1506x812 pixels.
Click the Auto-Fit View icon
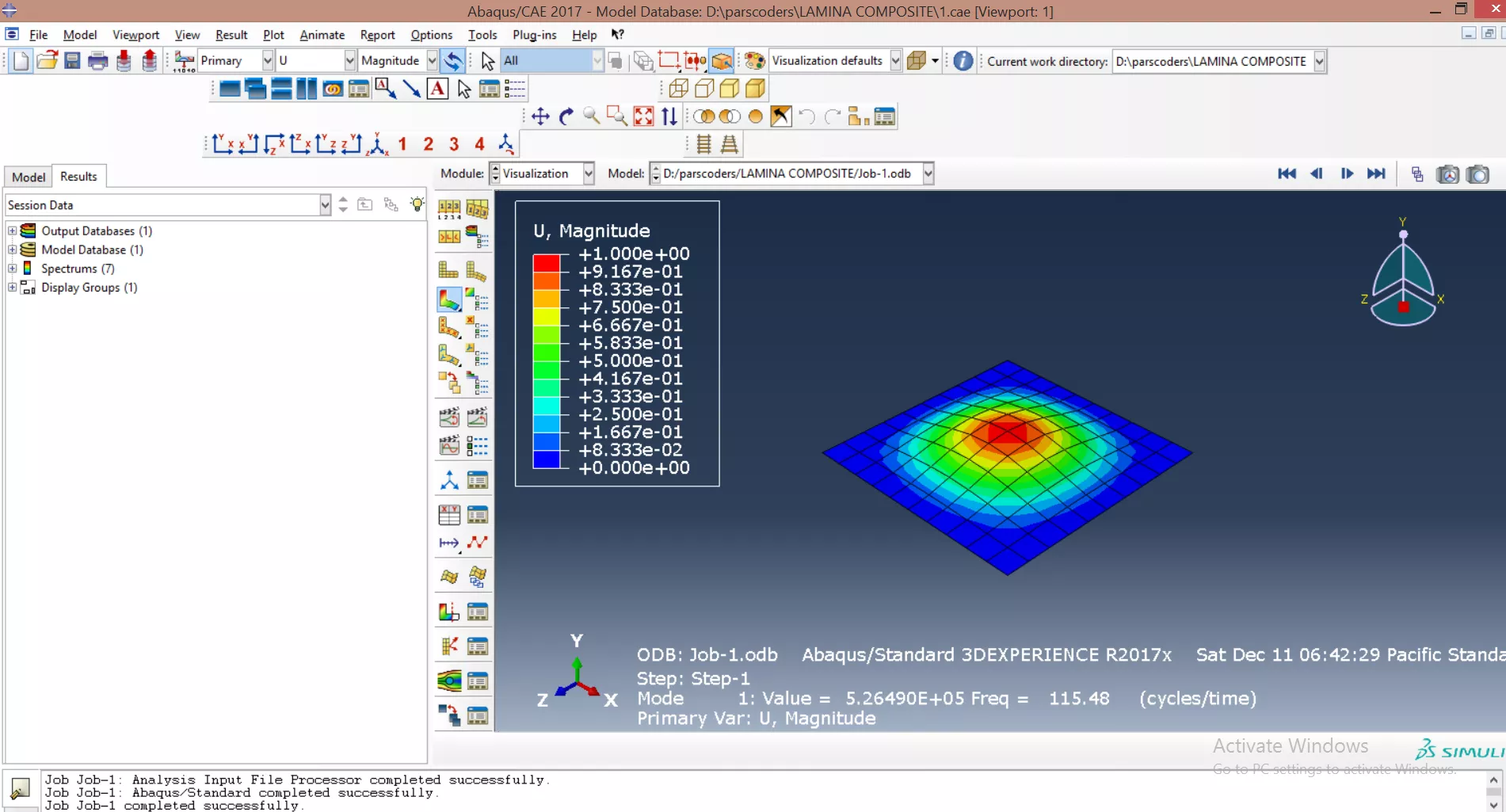[x=643, y=117]
